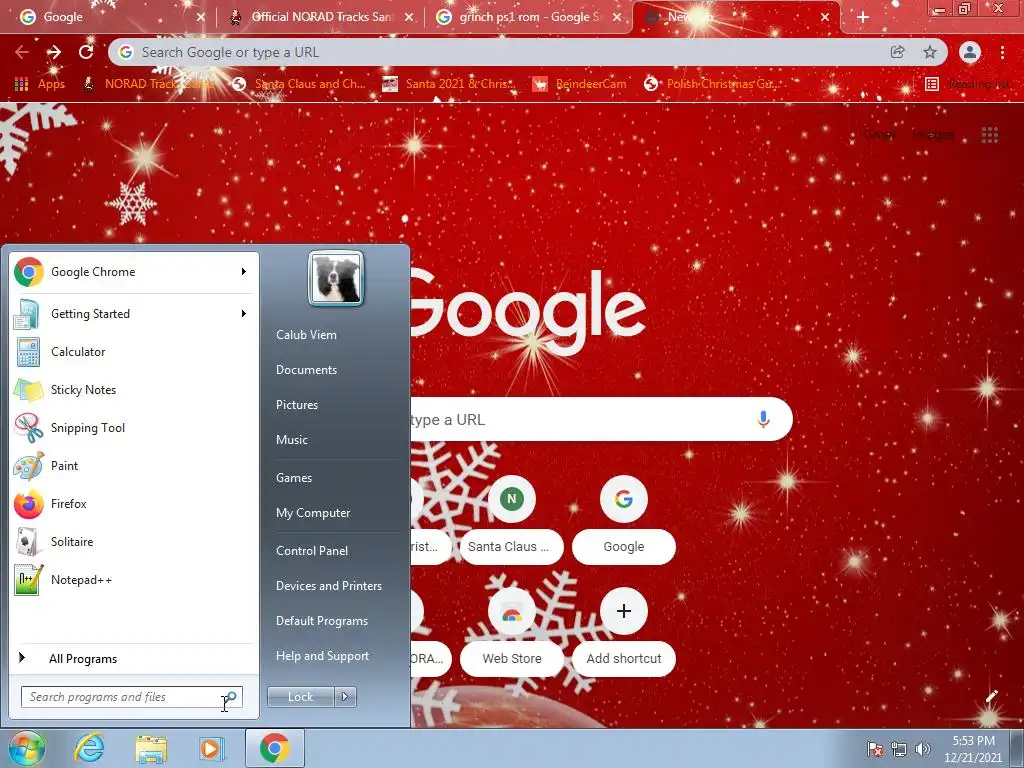Click the Add shortcut tile
The image size is (1024, 768).
[624, 633]
